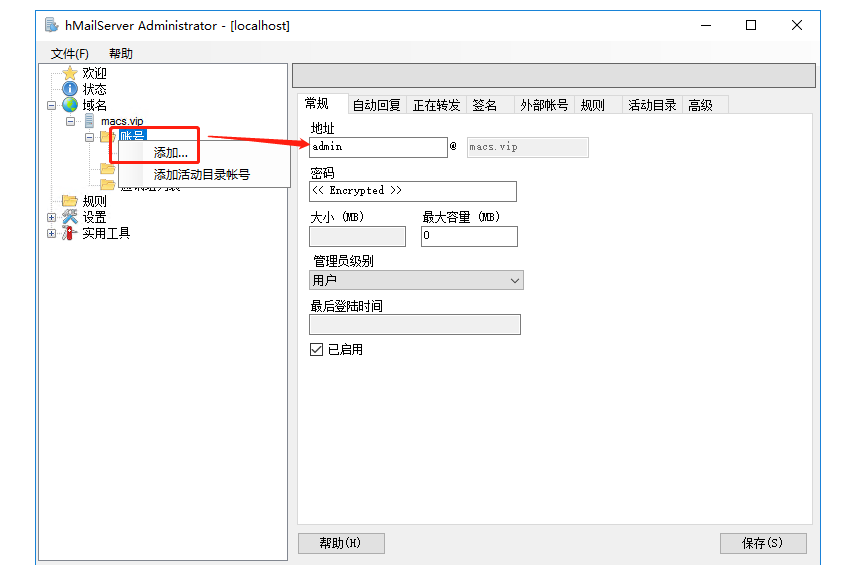This screenshot has height=565, width=849.
Task: Select the Swiss knife 实用工具 icon
Action: [x=69, y=233]
